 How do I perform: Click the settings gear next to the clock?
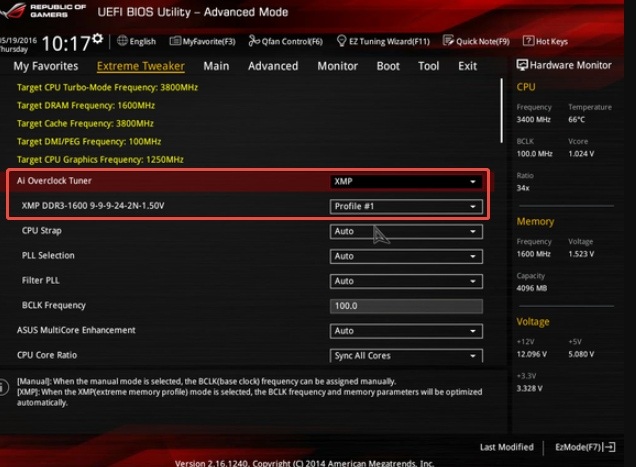pyautogui.click(x=97, y=39)
